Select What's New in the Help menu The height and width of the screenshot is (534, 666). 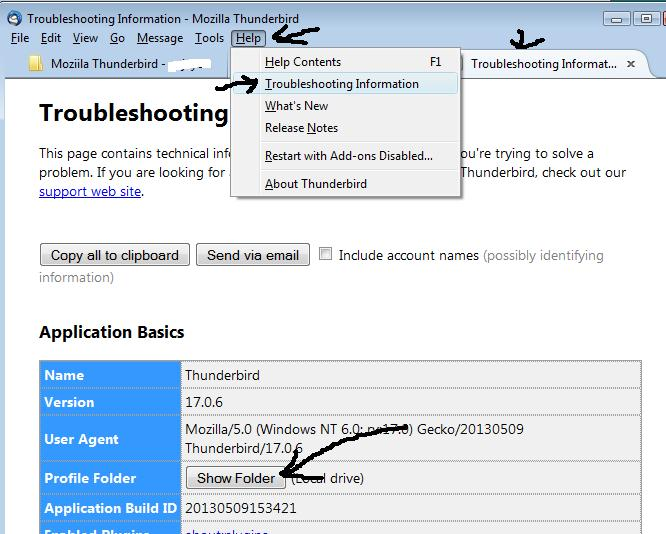[x=296, y=106]
